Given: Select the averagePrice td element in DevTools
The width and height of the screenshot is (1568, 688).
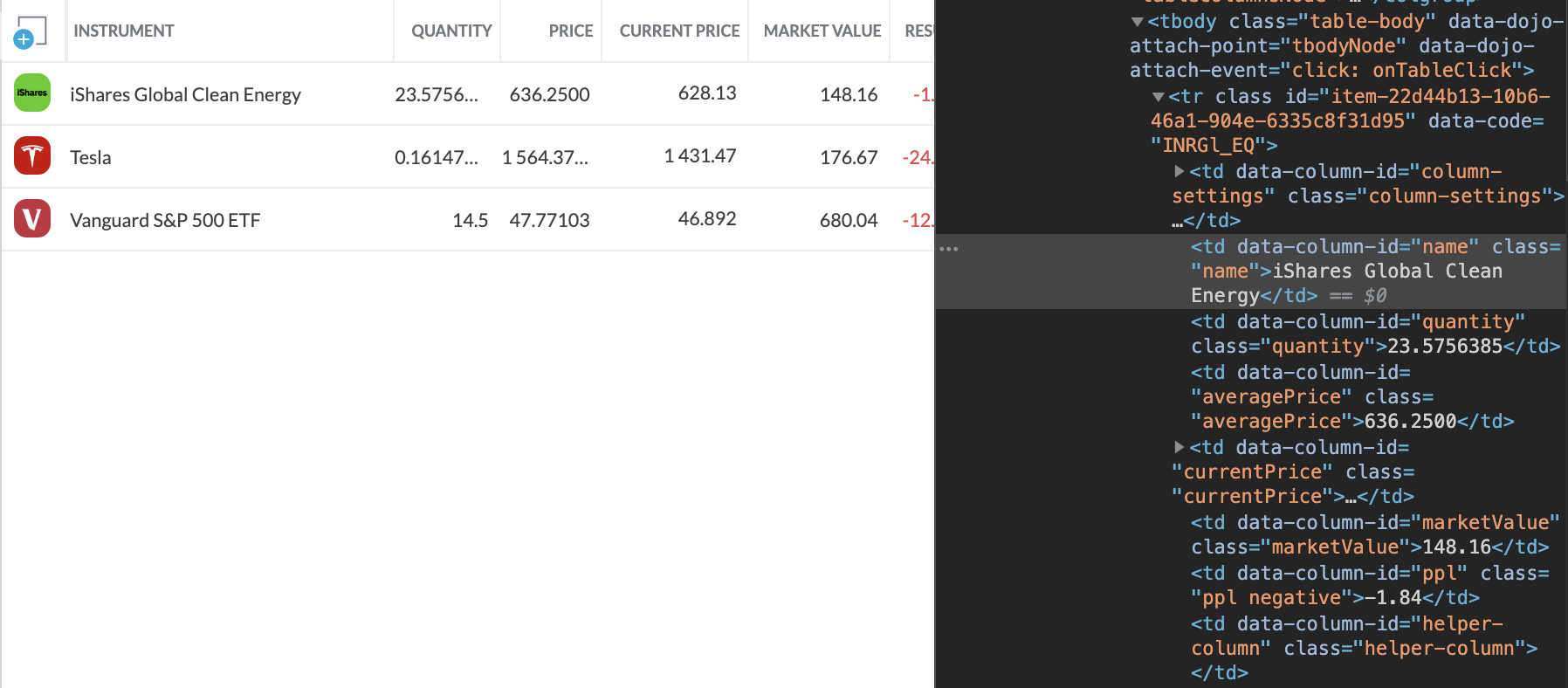Looking at the screenshot, I should 1352,397.
